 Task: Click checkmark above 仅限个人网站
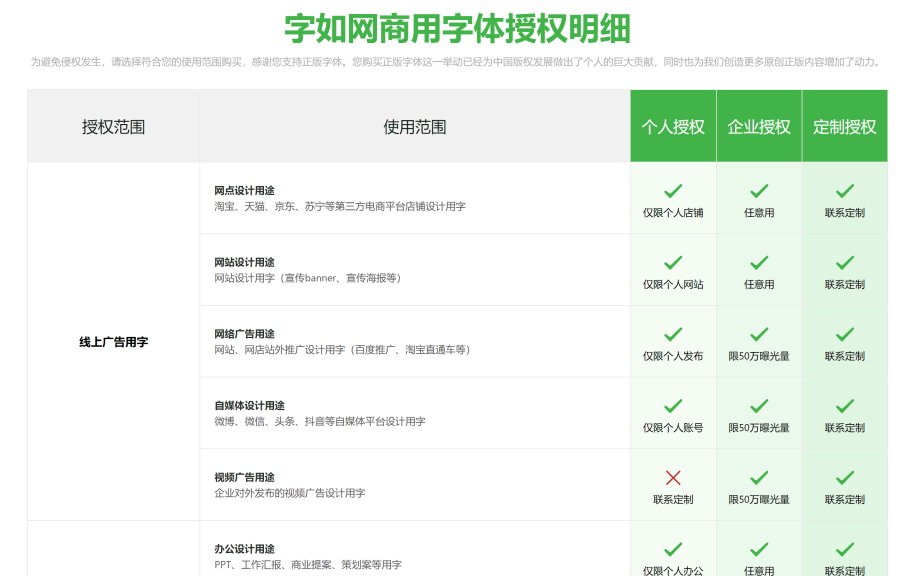point(673,262)
